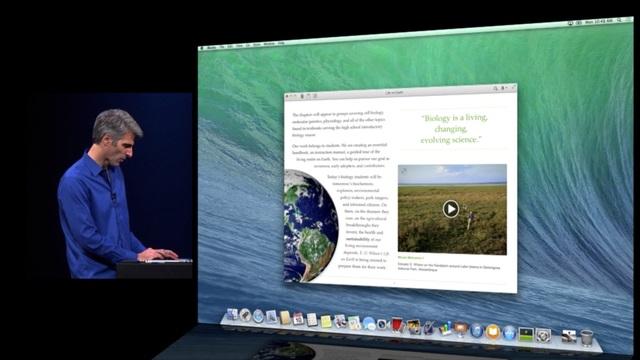Open Spotlight search in the menu bar
The height and width of the screenshot is (360, 640).
coord(619,20)
